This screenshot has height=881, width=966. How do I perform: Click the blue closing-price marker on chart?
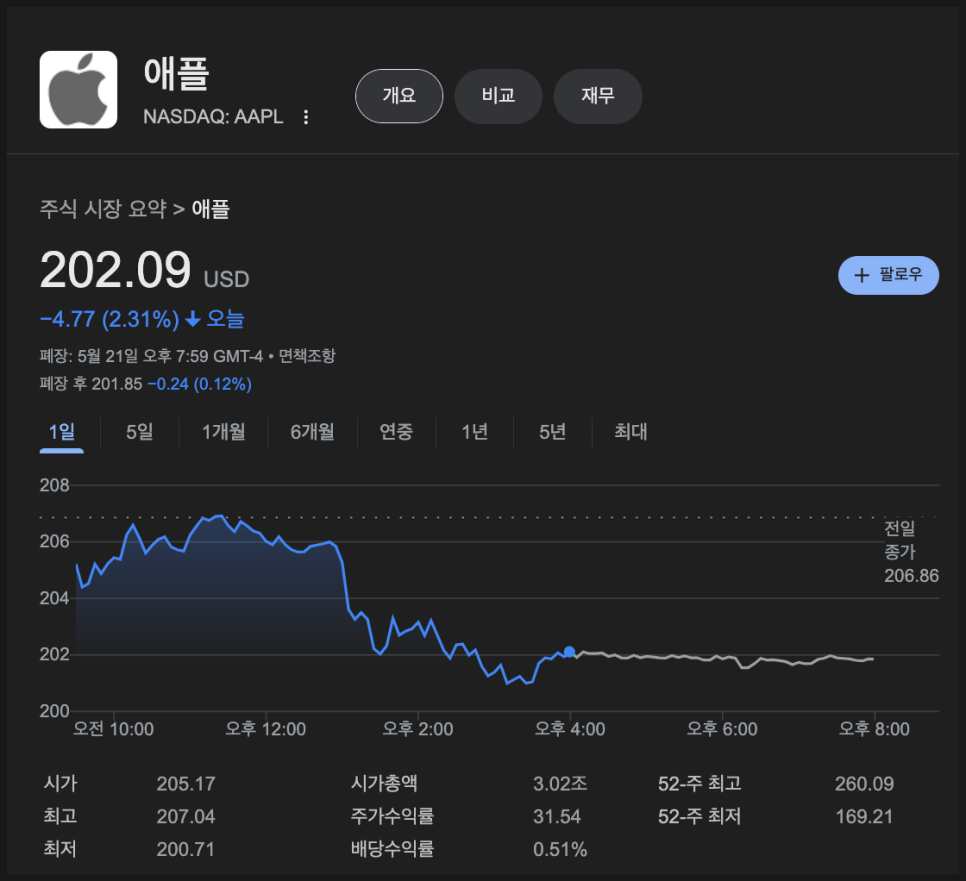569,652
